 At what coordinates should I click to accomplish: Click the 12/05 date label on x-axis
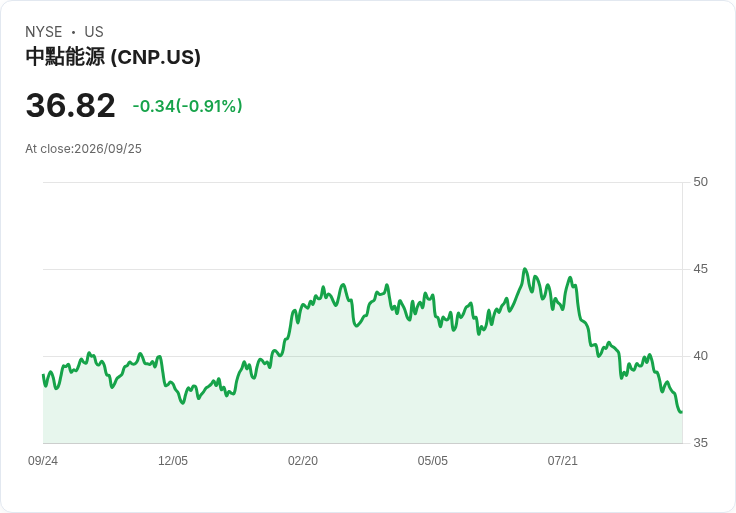click(x=173, y=461)
